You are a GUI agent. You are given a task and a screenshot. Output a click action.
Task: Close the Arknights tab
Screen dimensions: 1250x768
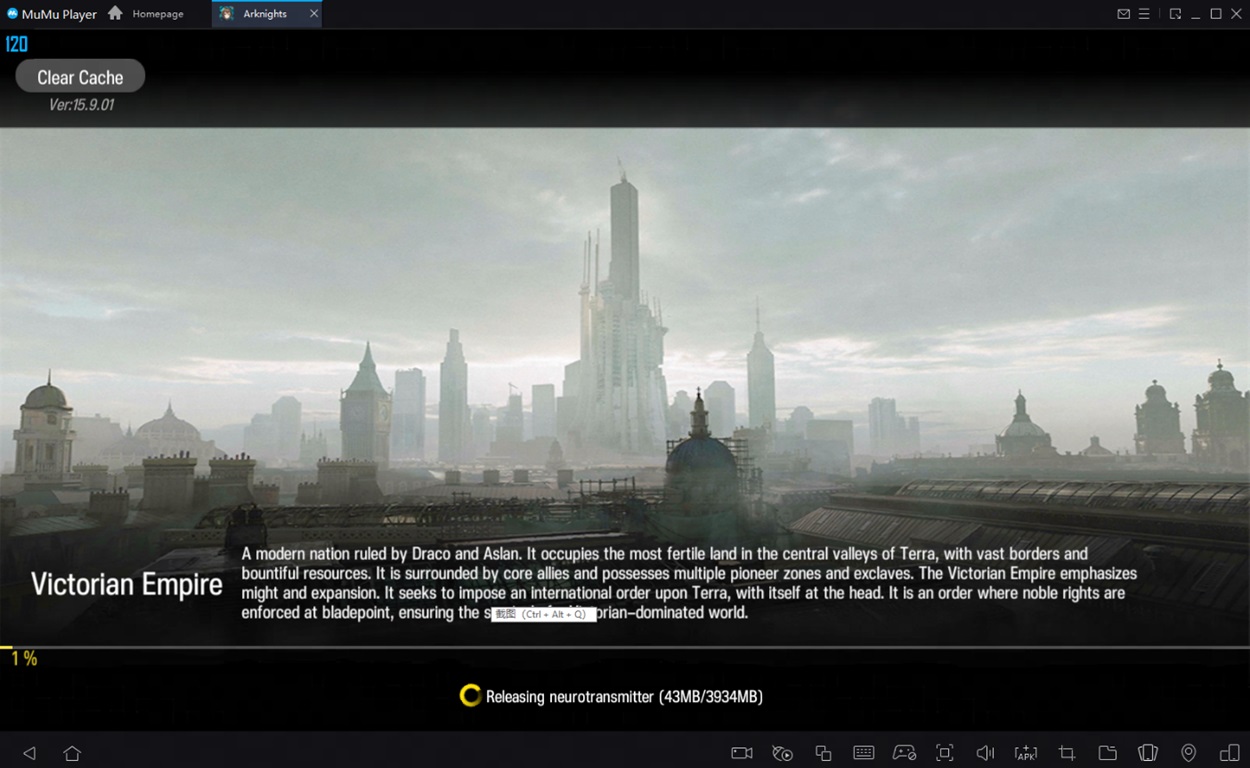(314, 14)
